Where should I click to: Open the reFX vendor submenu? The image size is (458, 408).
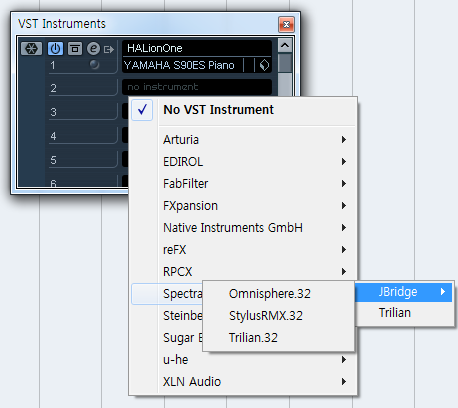click(243, 250)
